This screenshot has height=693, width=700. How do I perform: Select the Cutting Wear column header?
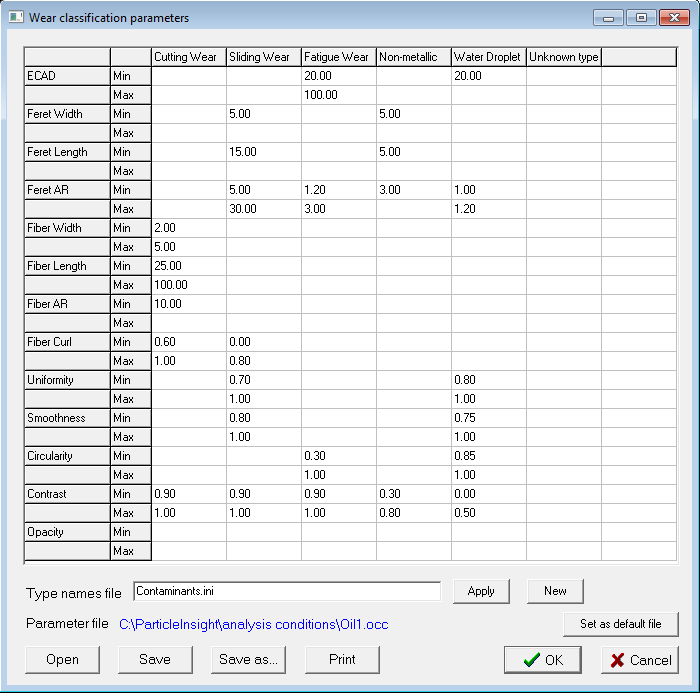point(188,57)
